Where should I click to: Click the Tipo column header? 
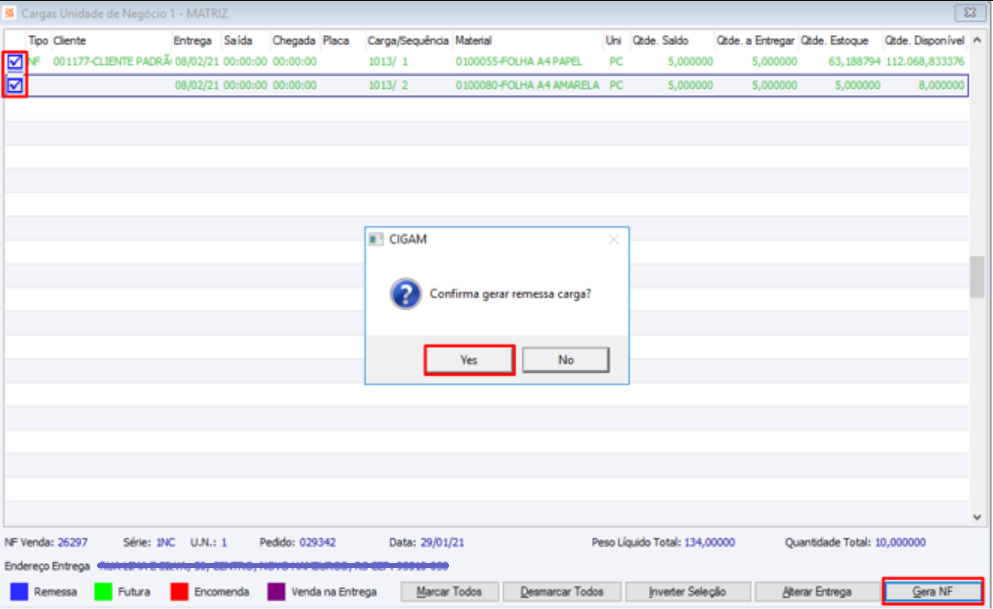[38, 41]
